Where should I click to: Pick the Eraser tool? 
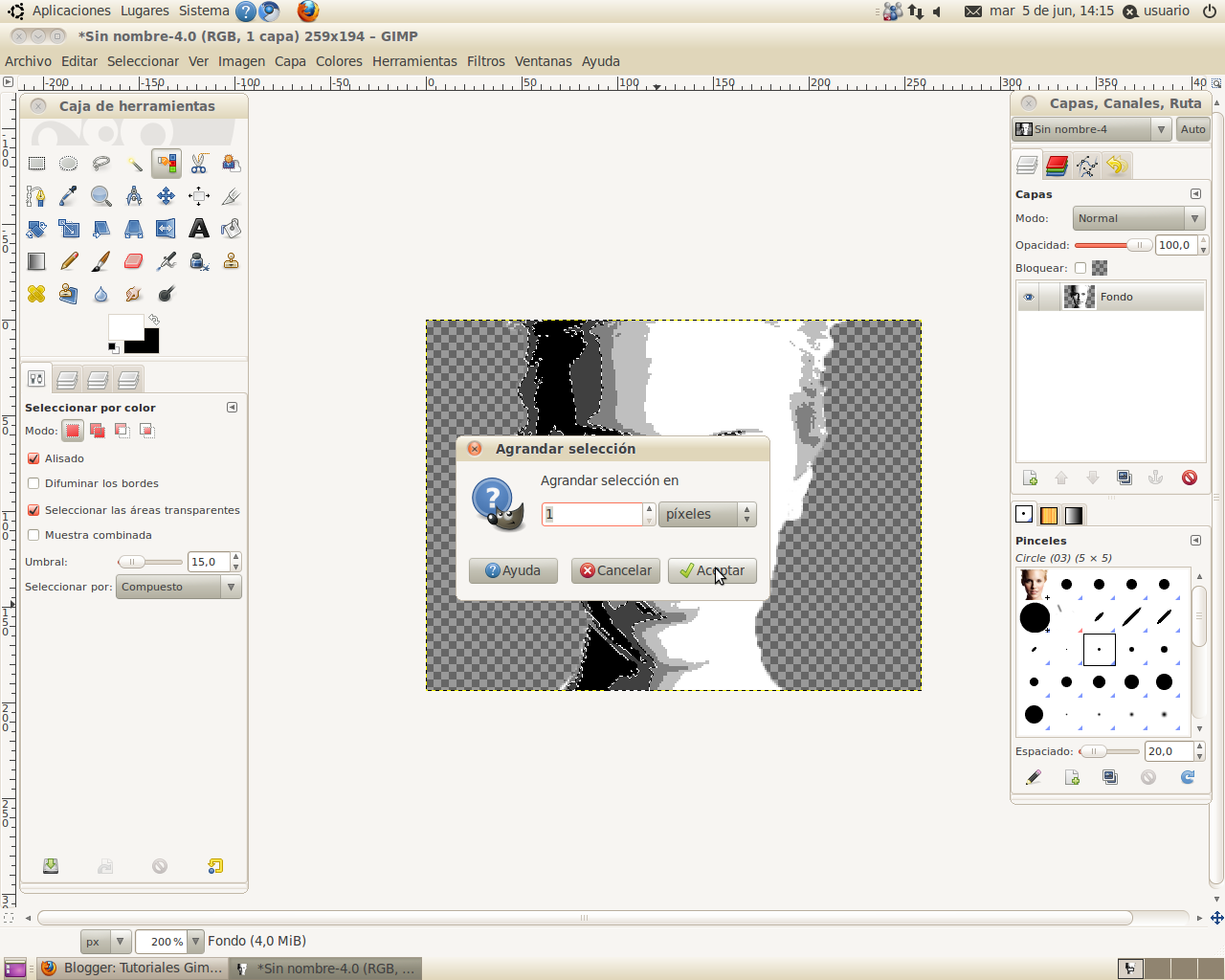click(133, 260)
